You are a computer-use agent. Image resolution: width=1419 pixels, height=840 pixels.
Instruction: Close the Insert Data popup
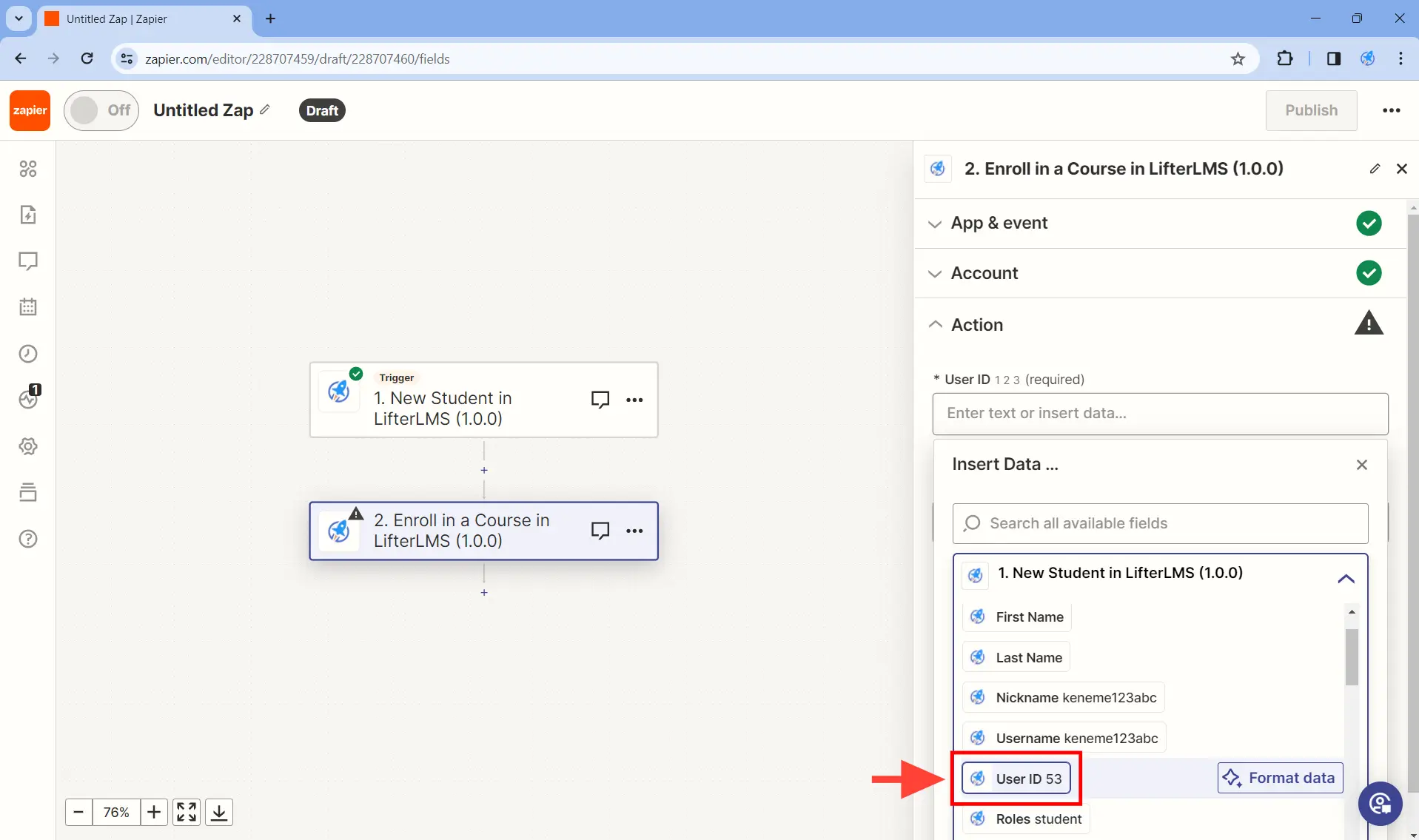pos(1361,465)
